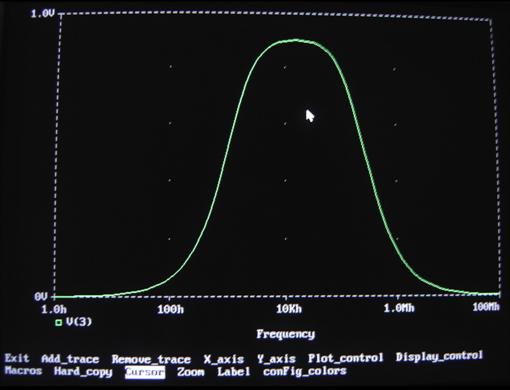Click the 100Mh frequency axis label
The image size is (510, 390).
click(x=486, y=307)
